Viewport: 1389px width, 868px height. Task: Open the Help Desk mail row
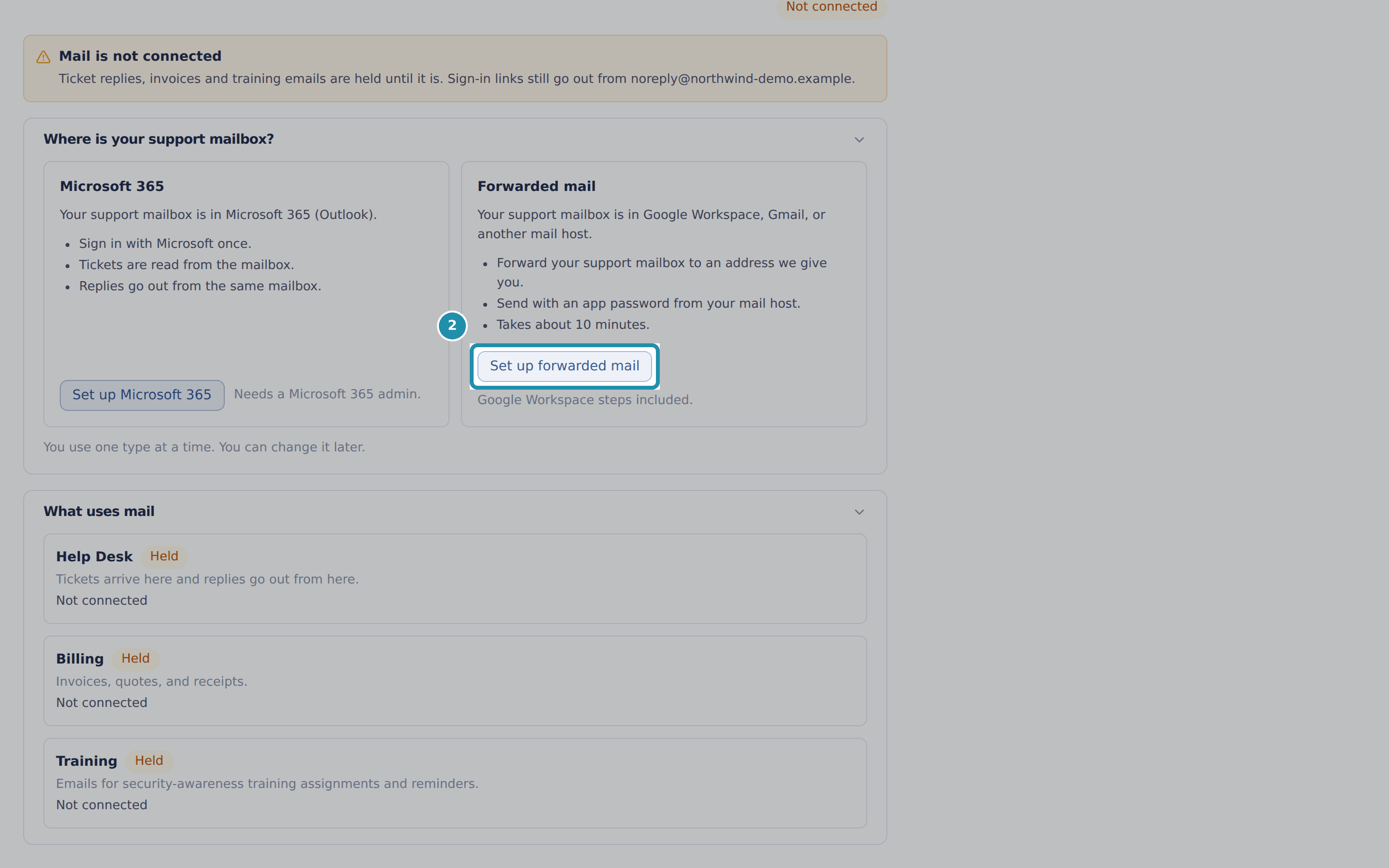(x=455, y=579)
